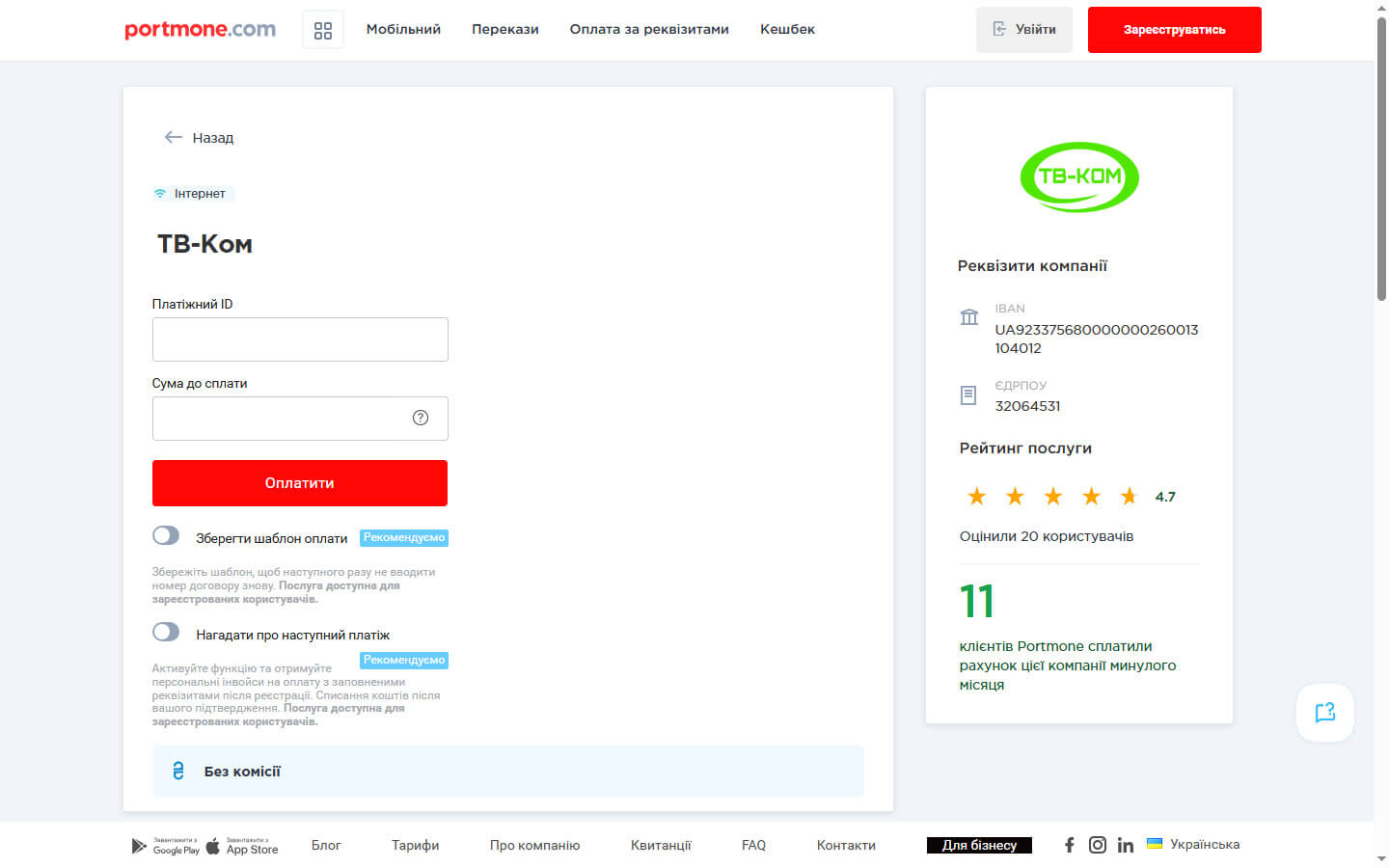Click the hryvnia icon beside Без комісії
The width and height of the screenshot is (1389, 868).
[x=178, y=771]
